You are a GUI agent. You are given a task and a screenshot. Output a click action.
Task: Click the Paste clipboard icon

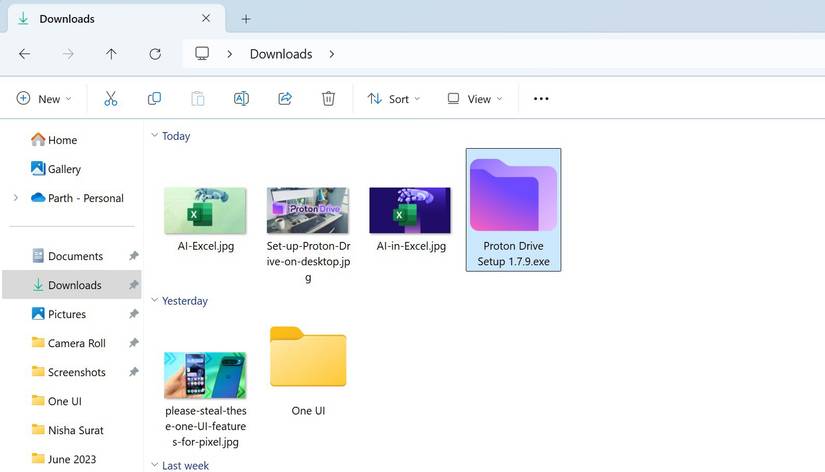pyautogui.click(x=198, y=98)
